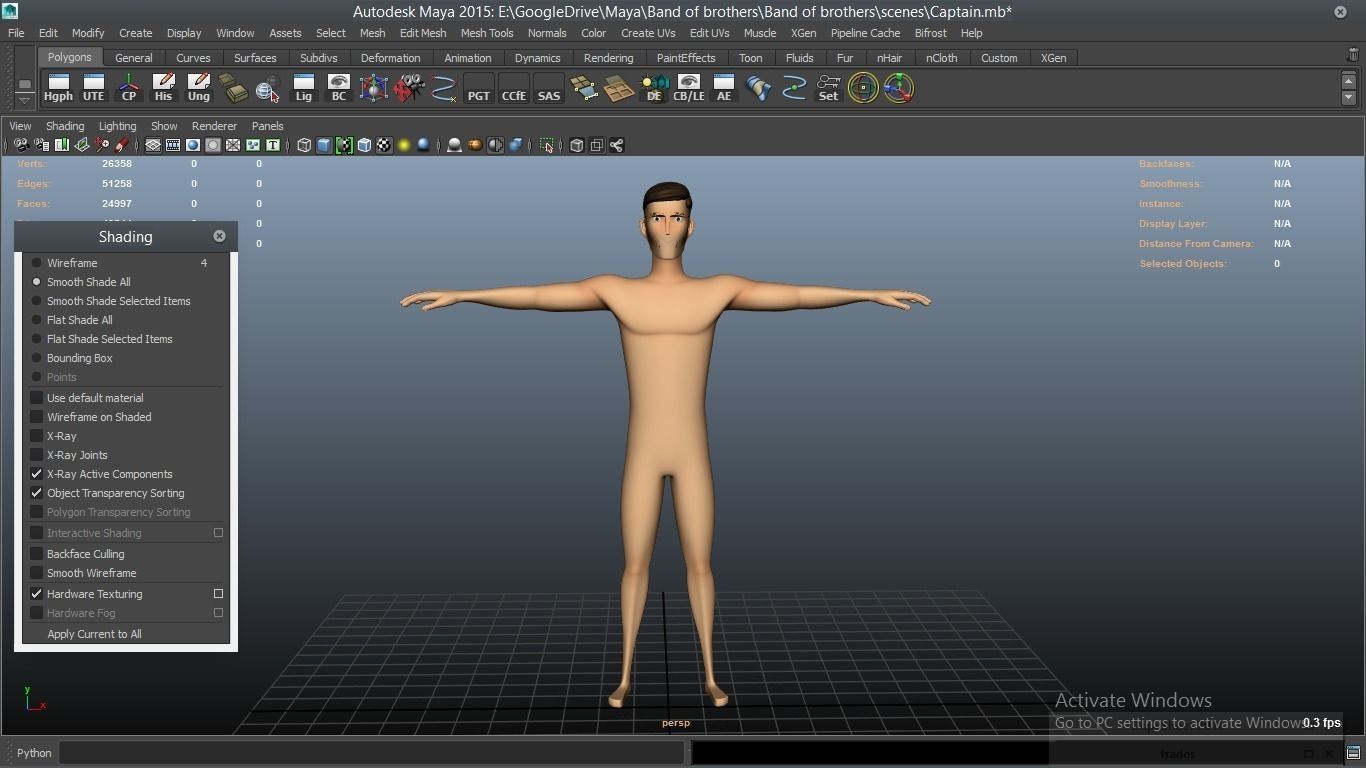Screen dimensions: 1366x768
Task: Click the wireframe cube viewport icon
Action: pos(304,145)
